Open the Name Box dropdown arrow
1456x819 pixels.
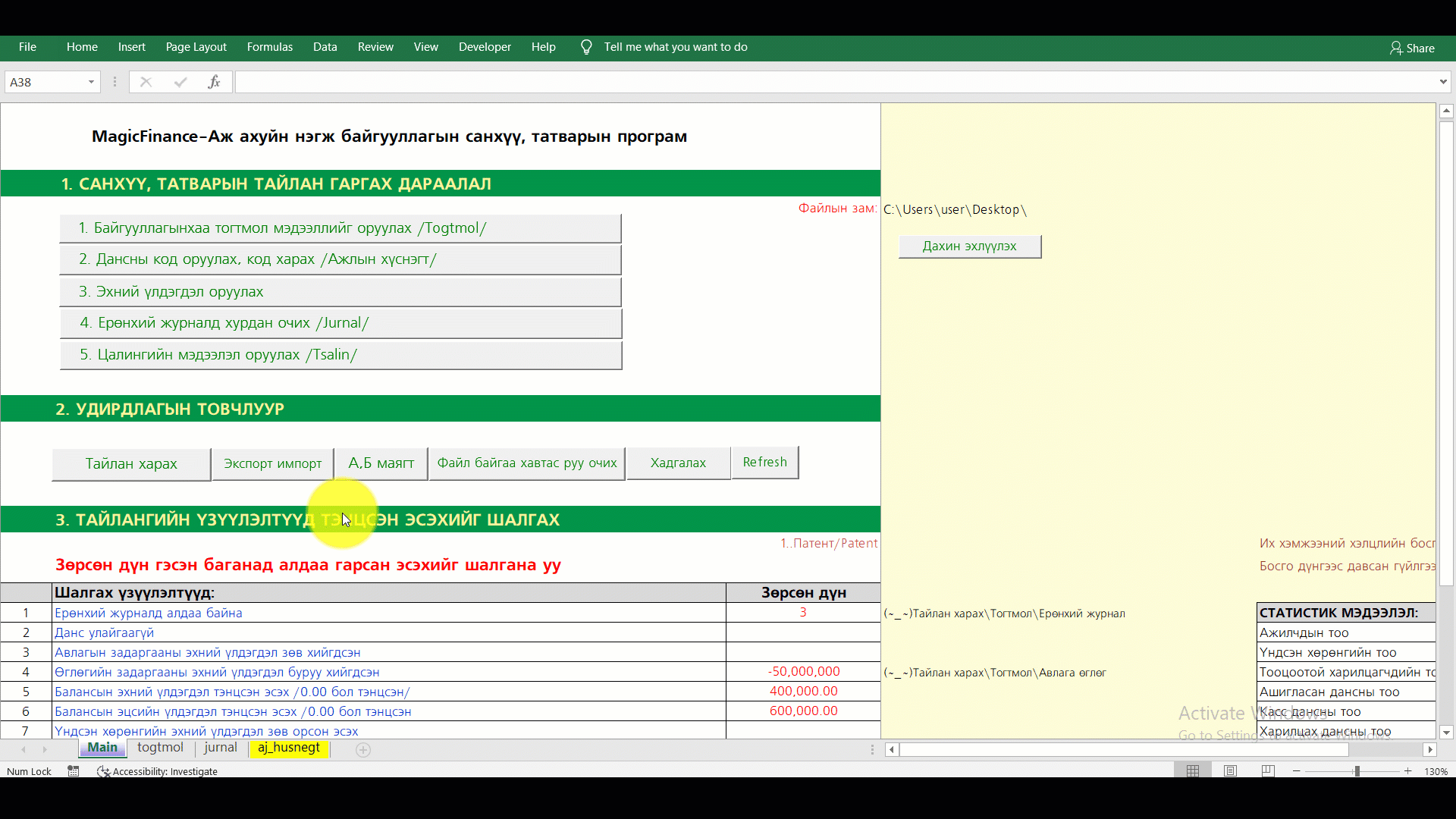91,82
